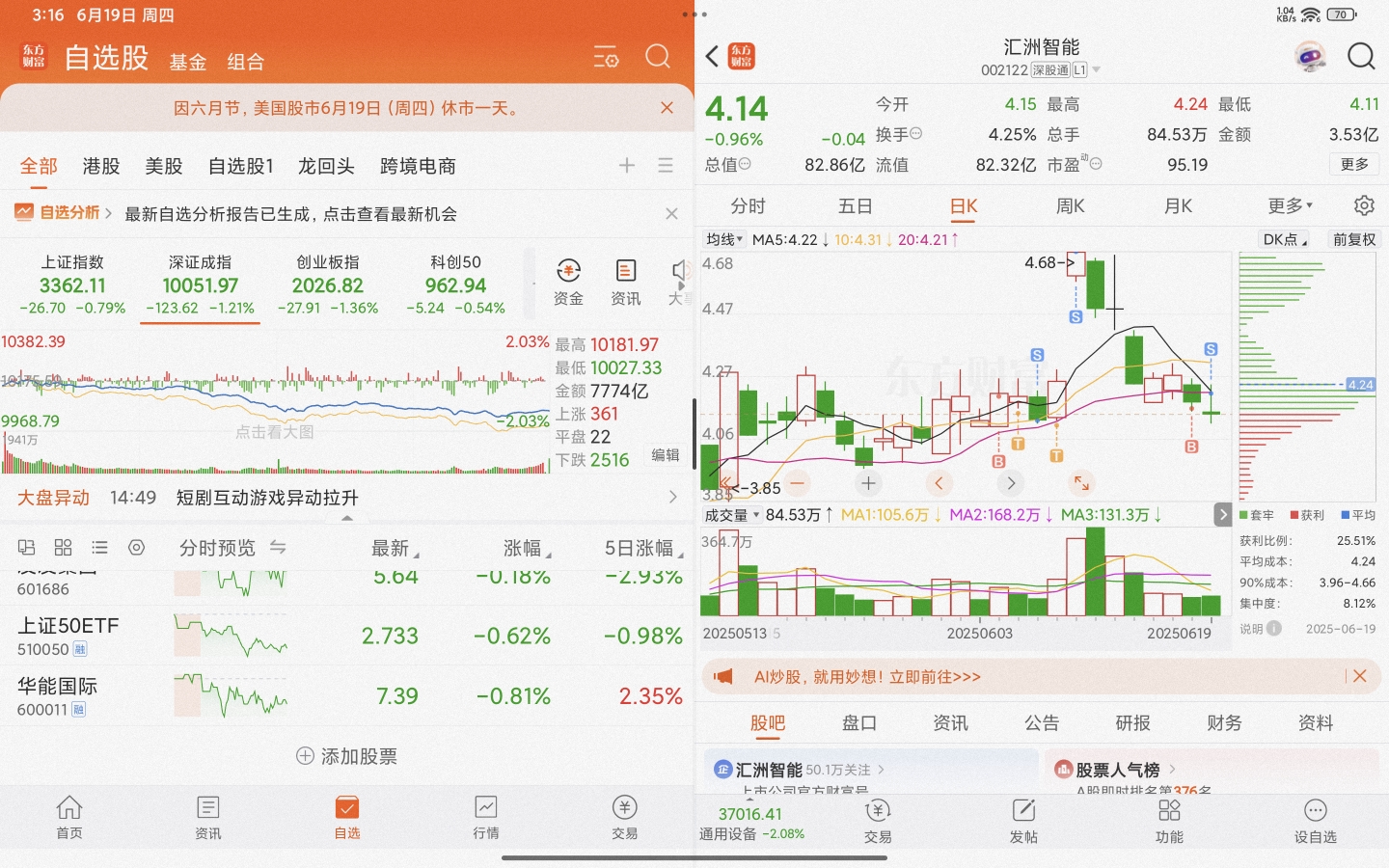The image size is (1389, 868).
Task: Open 自选分析 report link
Action: pos(63,212)
